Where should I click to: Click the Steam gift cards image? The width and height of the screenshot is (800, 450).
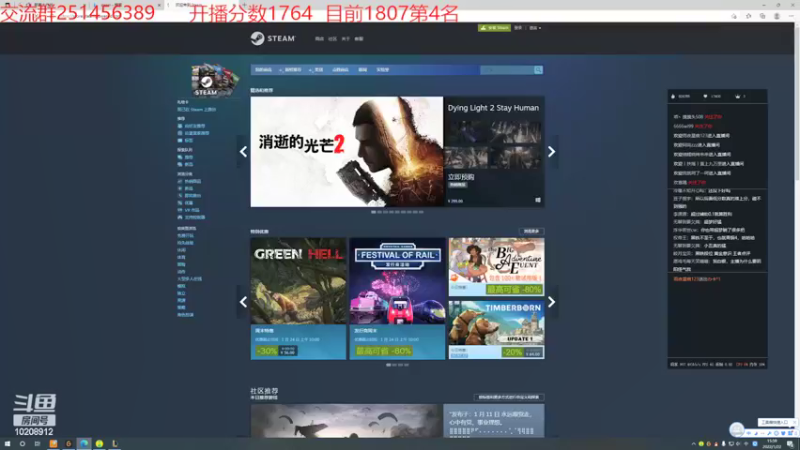click(215, 80)
